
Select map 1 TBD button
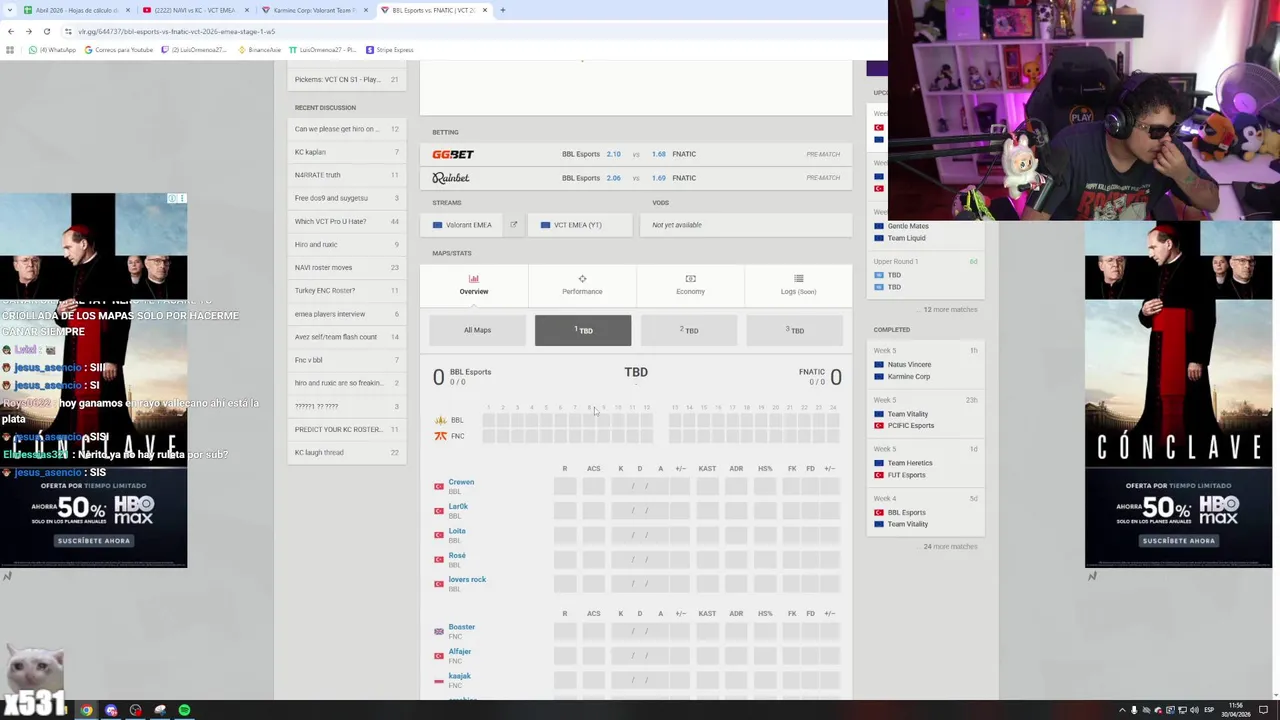583,330
